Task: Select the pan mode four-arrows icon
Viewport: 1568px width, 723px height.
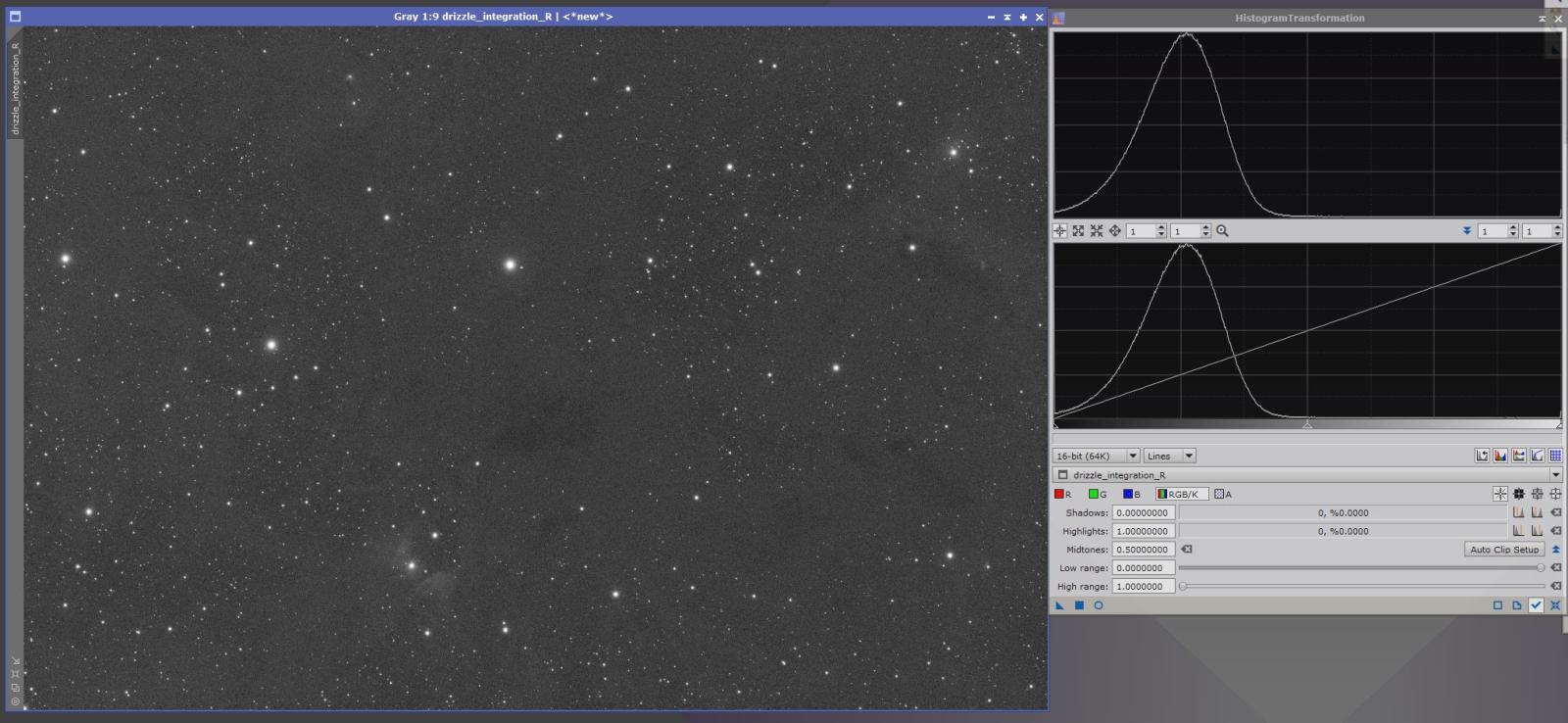Action: 1115,231
